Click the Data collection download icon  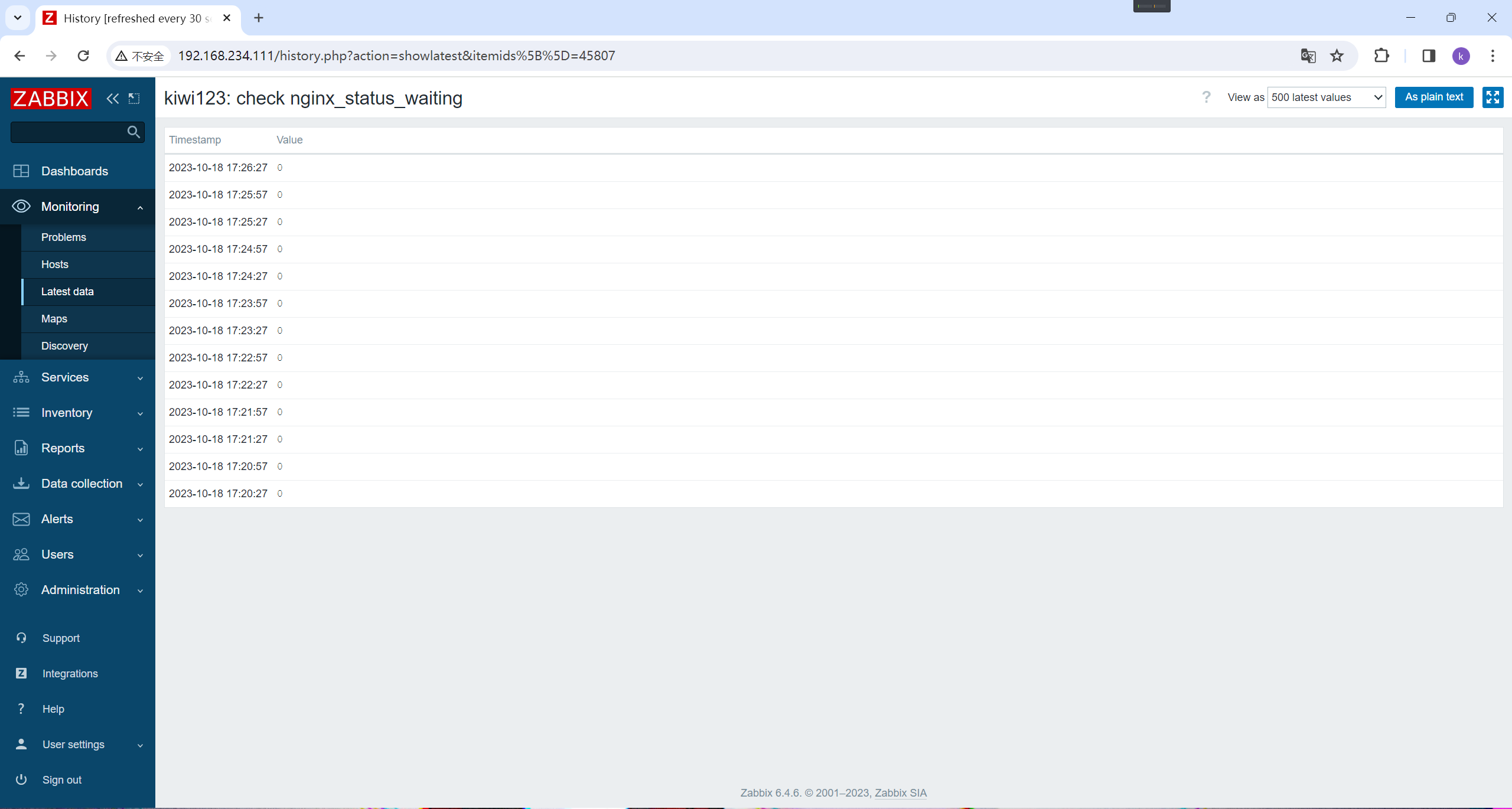(21, 484)
